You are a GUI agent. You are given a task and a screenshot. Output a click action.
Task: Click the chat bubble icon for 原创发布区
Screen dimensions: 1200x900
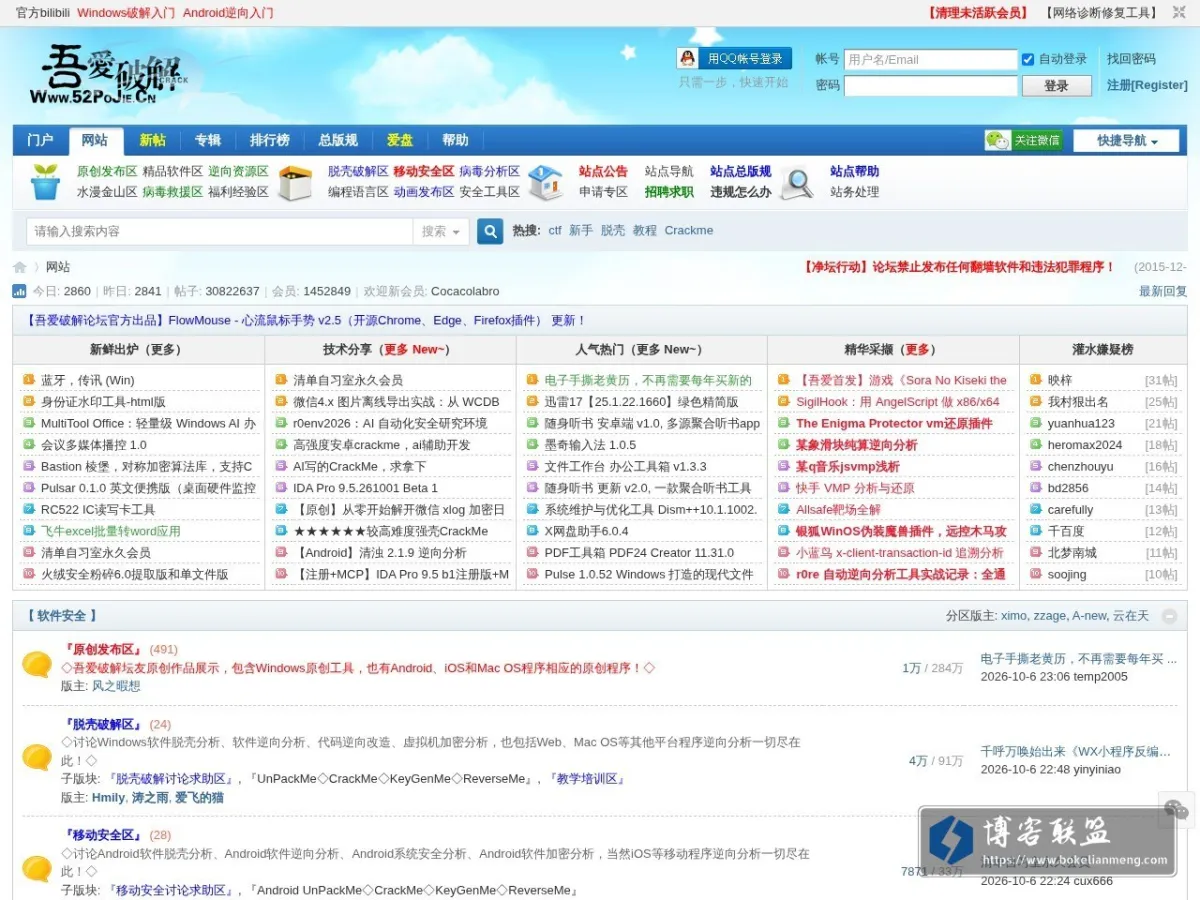pos(37,664)
